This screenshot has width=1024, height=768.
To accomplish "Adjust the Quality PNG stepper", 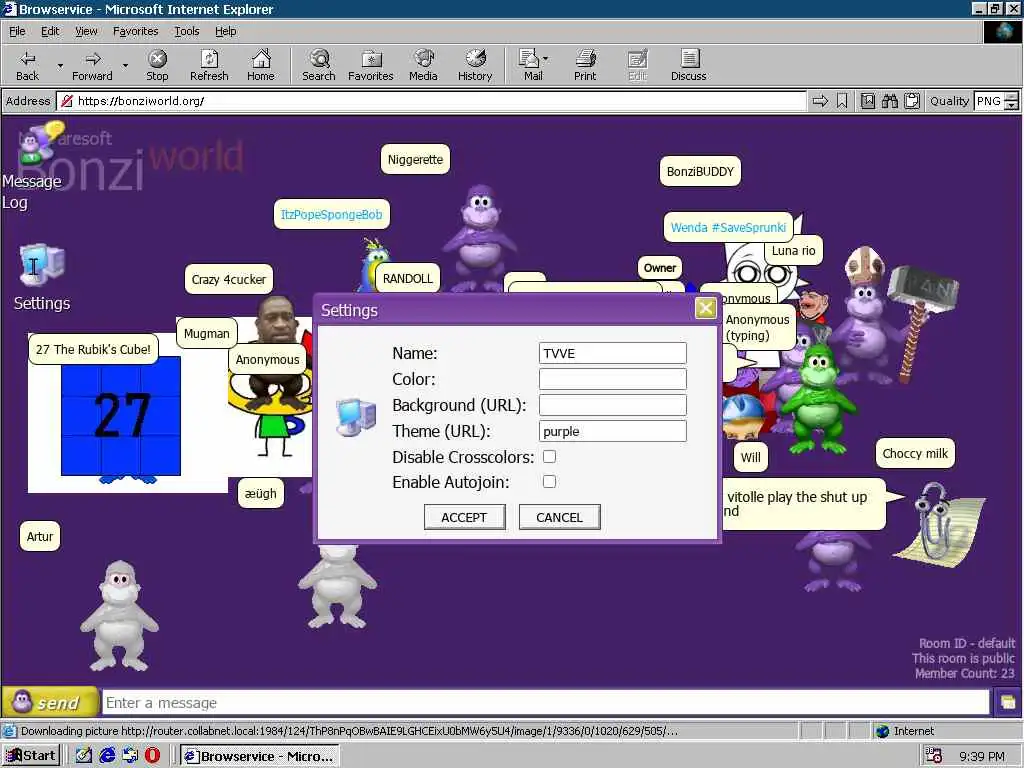I will click(x=1011, y=101).
